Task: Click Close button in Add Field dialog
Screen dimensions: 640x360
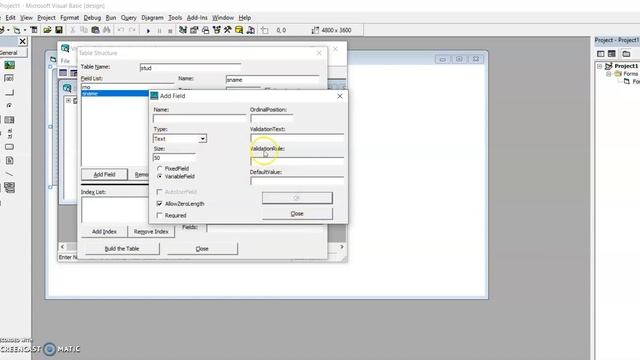Action: click(x=297, y=213)
